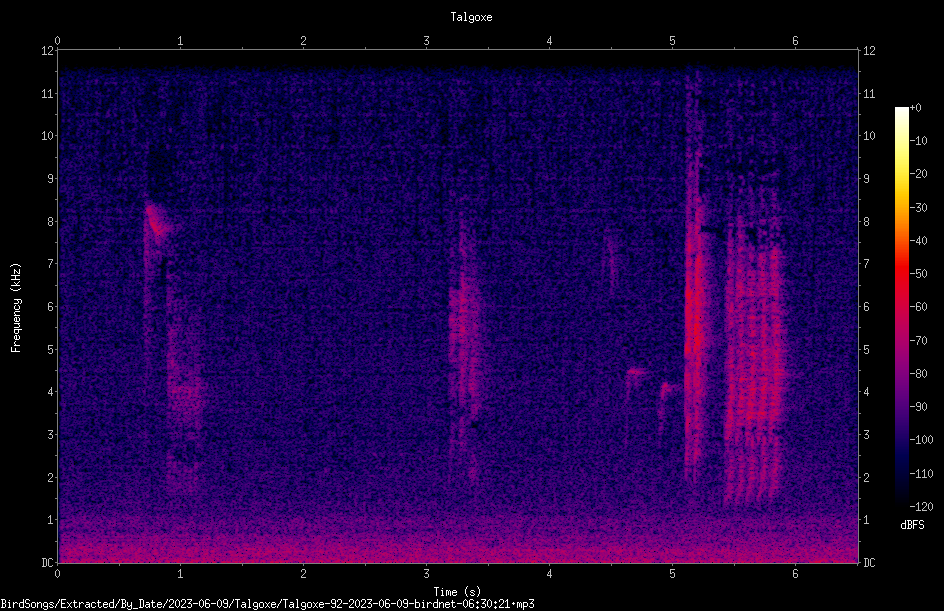Screen dimensions: 944x611
Task: Click the color scale gradient bar
Action: tap(901, 307)
